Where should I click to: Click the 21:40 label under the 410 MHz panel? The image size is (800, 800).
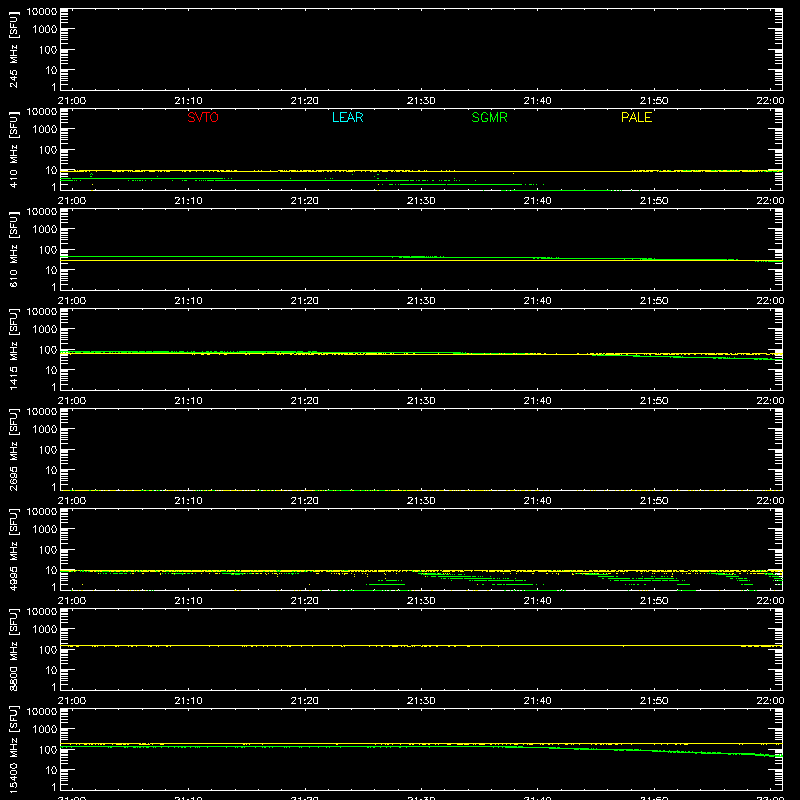click(537, 201)
